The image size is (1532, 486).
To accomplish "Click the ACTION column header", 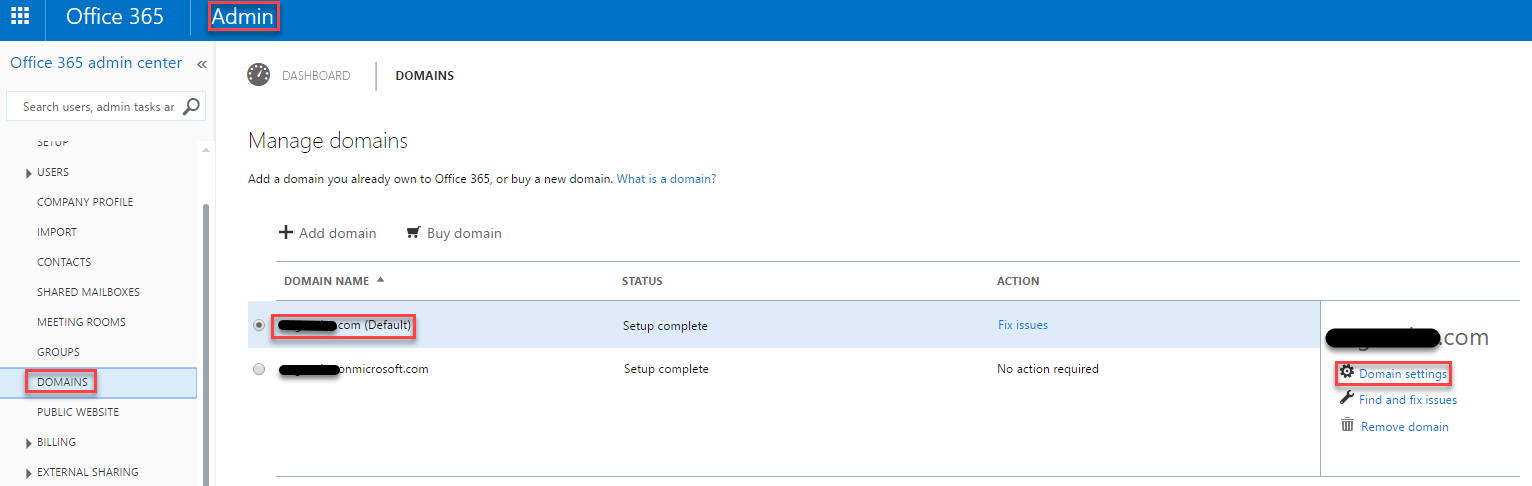I will pyautogui.click(x=1018, y=281).
